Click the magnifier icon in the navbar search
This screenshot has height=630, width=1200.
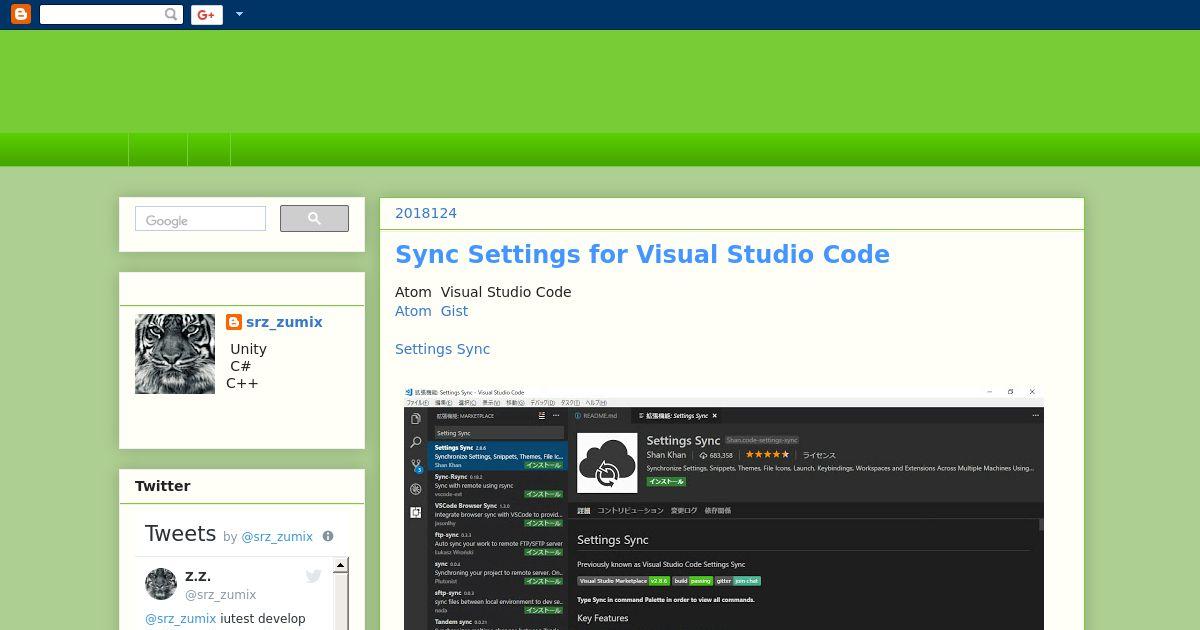[172, 15]
